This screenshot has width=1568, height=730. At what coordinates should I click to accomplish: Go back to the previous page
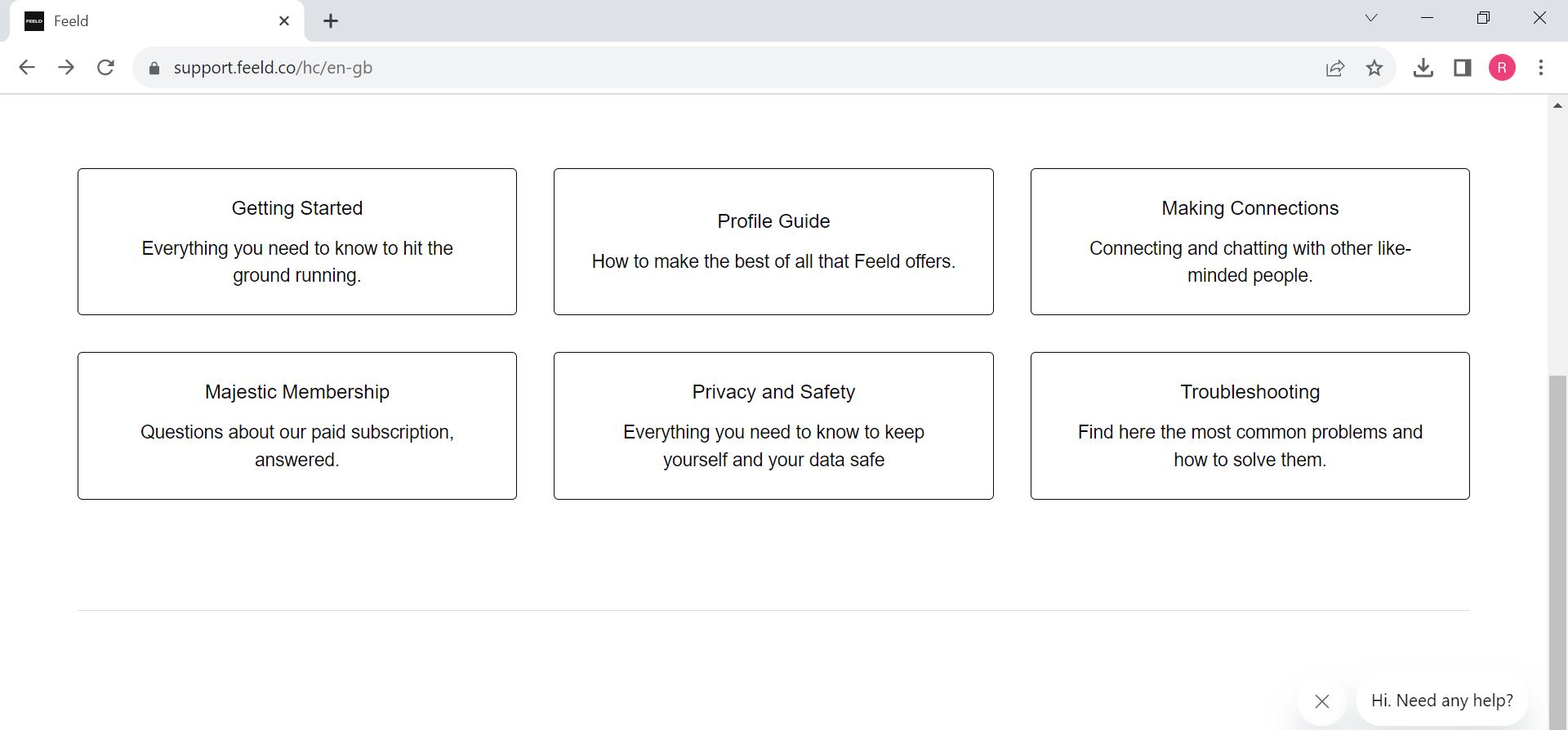click(26, 68)
